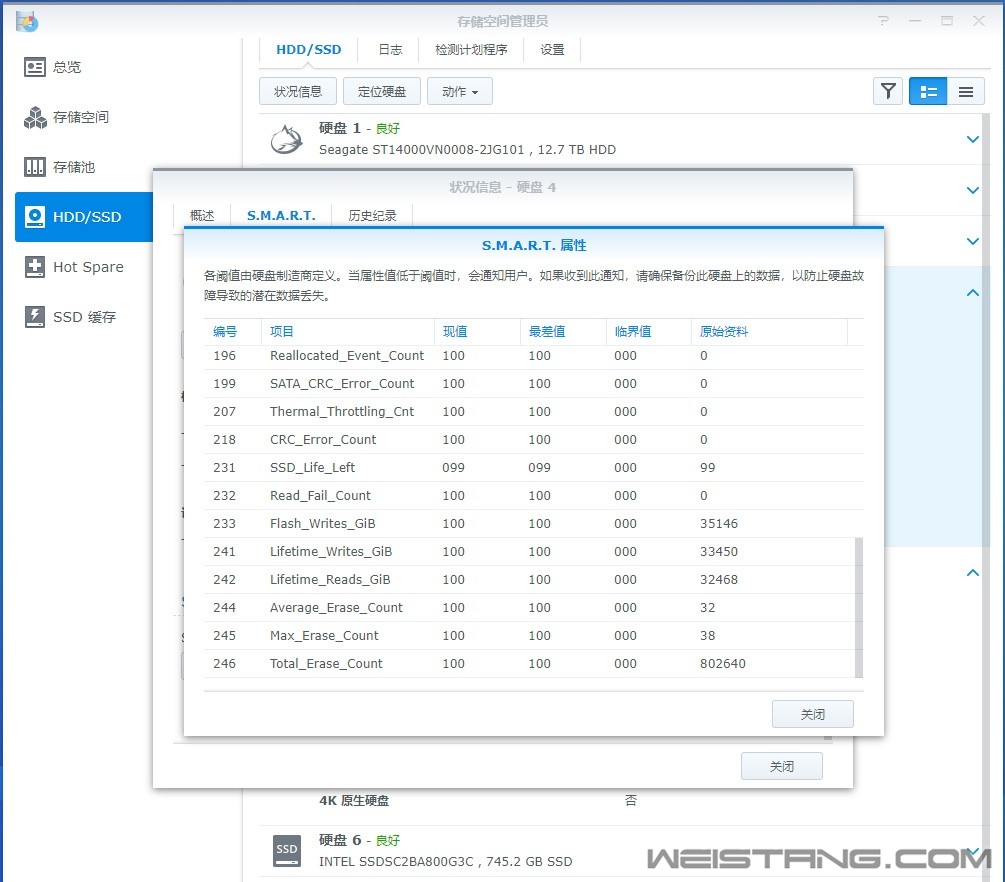1005x882 pixels.
Task: Click the Storage Manager app icon in title bar
Action: pyautogui.click(x=27, y=21)
